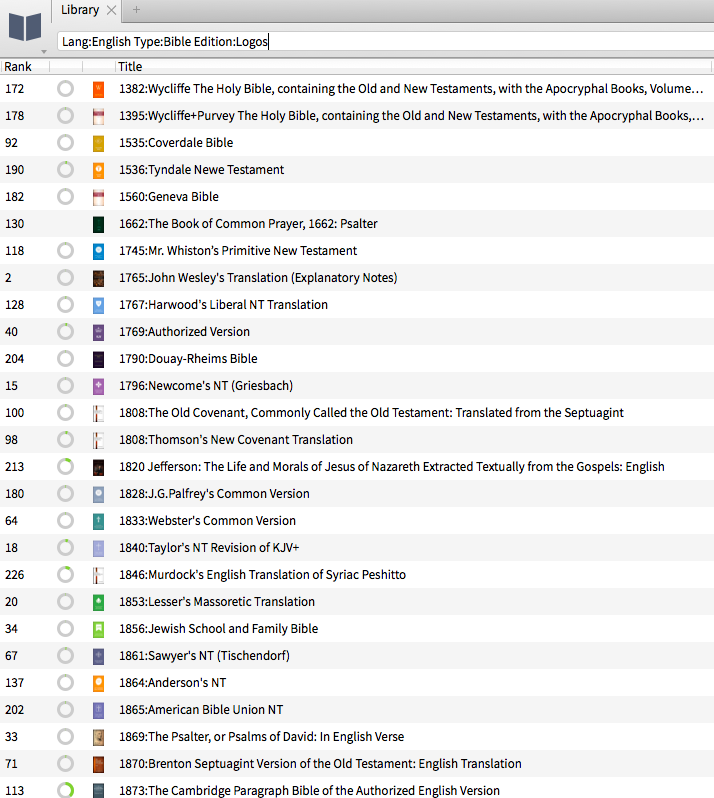The image size is (714, 798).
Task: Click cover icon of 1662 Book of Common Prayer
Action: [x=98, y=224]
